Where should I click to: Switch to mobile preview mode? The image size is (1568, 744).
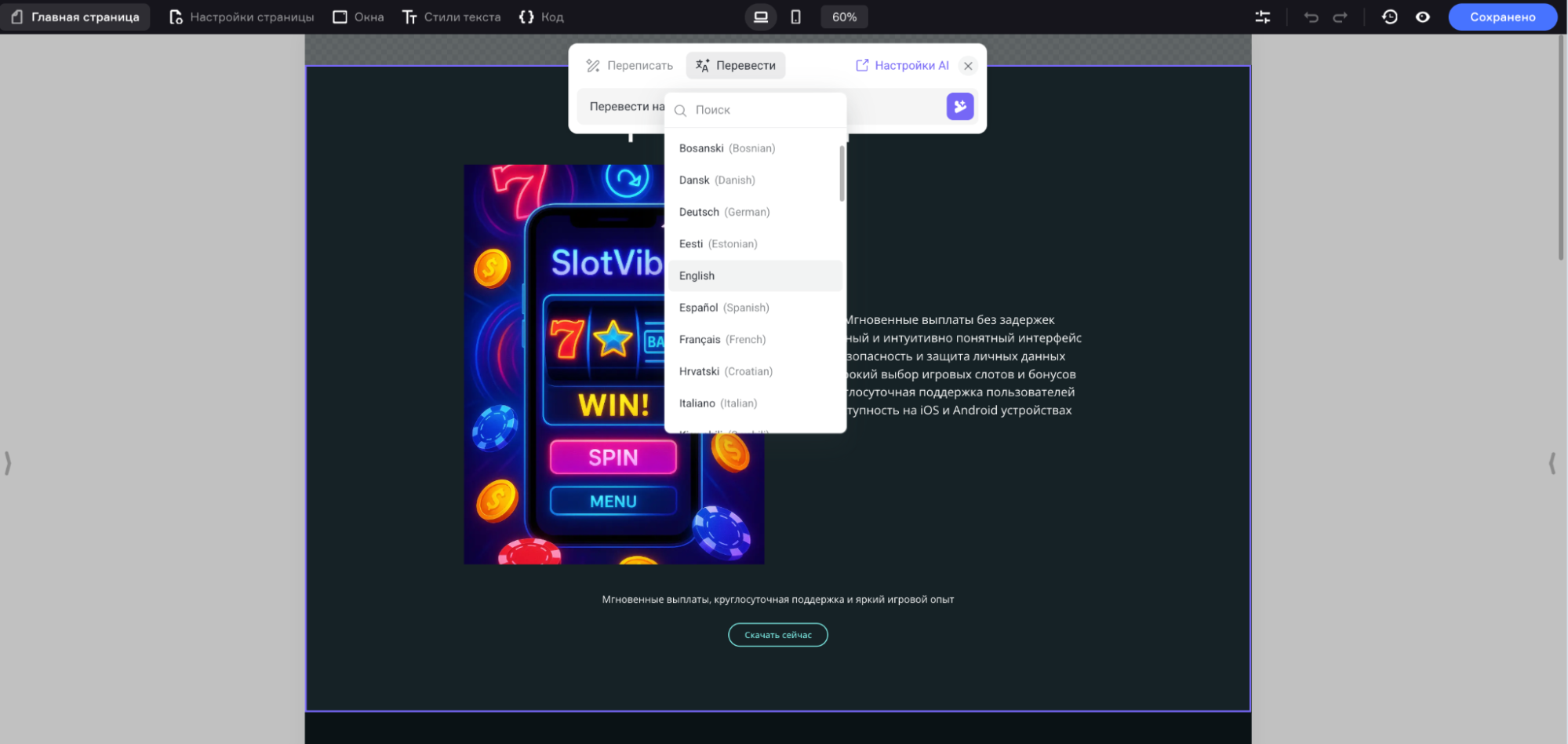click(795, 16)
